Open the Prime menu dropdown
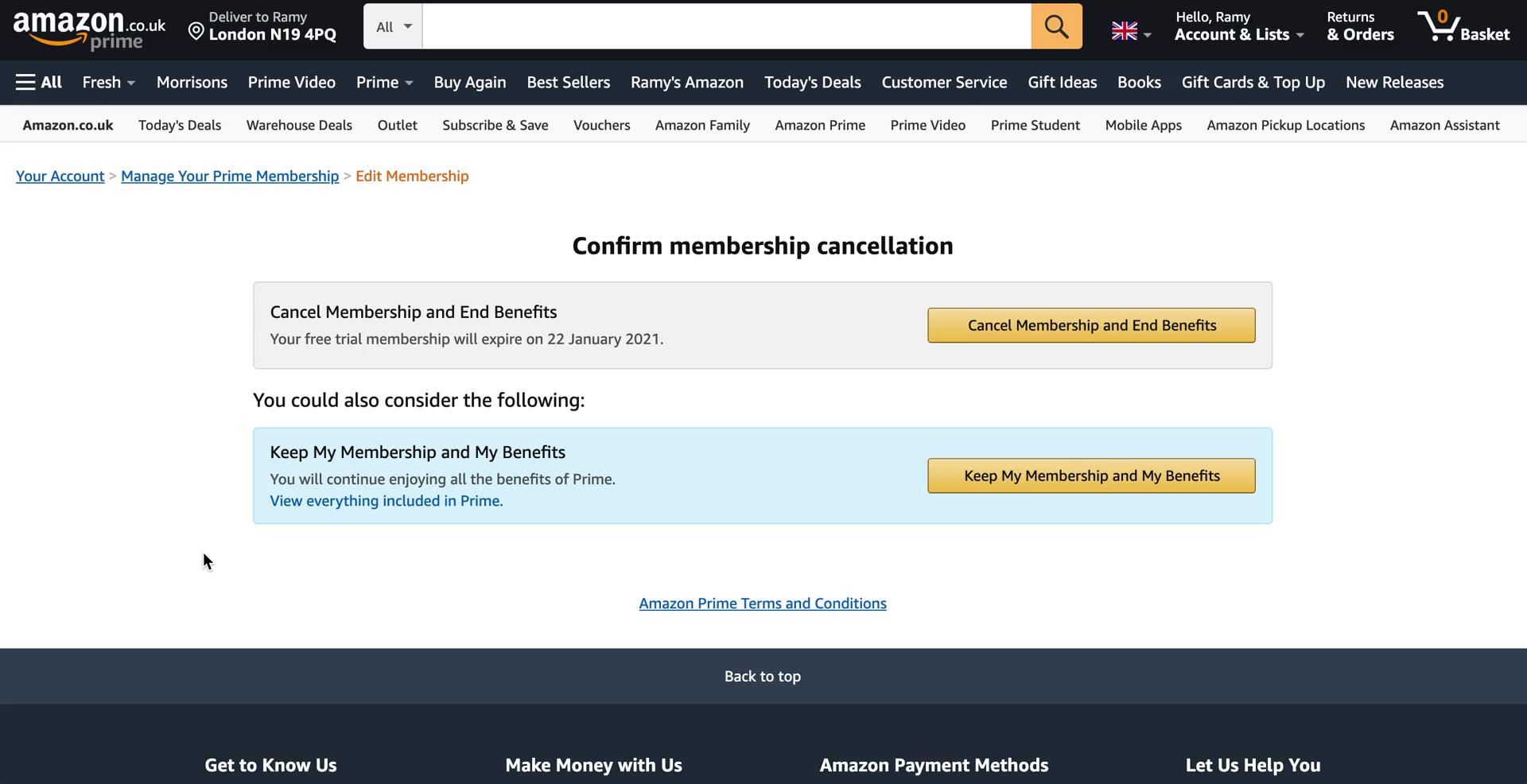 [x=383, y=82]
